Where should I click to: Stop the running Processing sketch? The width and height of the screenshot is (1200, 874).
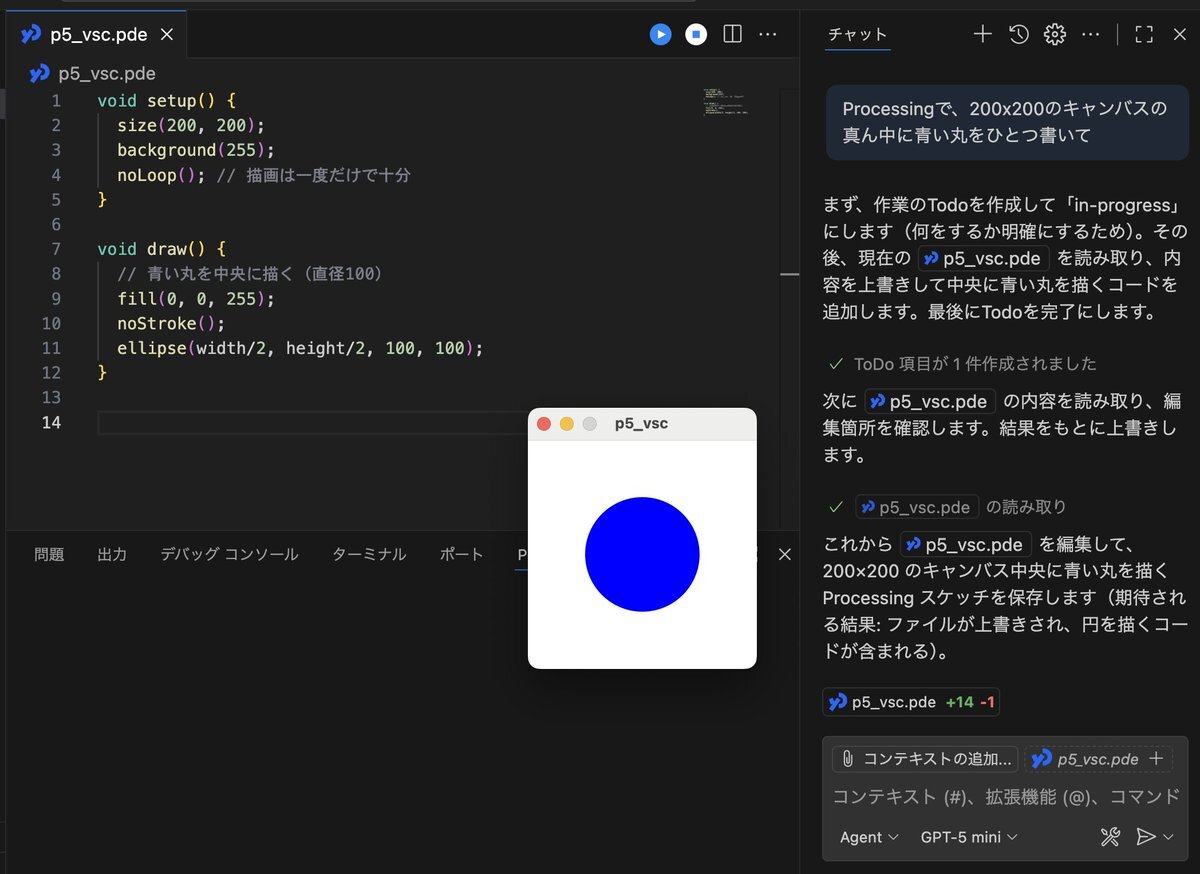coord(696,35)
